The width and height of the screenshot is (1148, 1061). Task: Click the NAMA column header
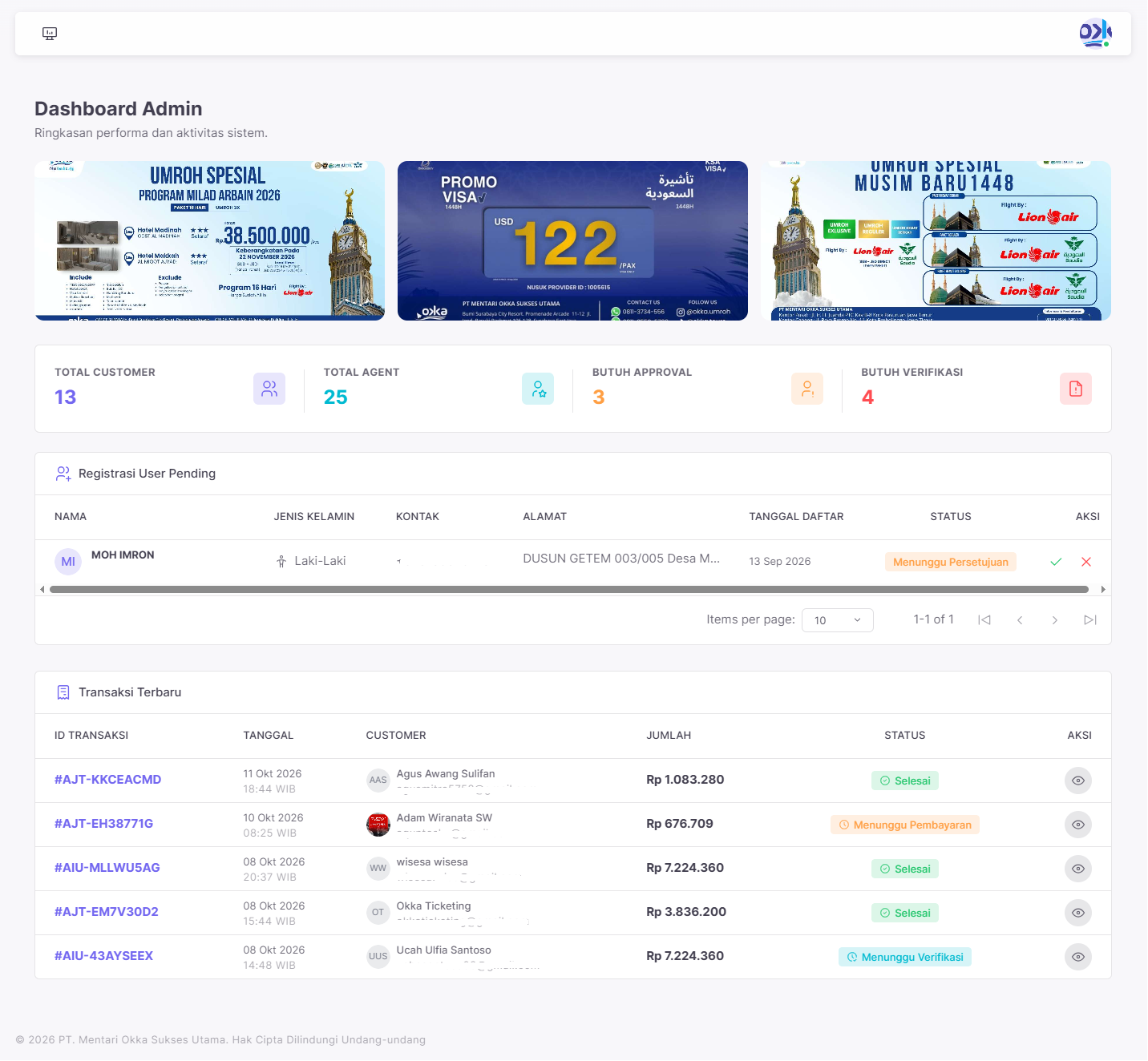click(x=71, y=517)
